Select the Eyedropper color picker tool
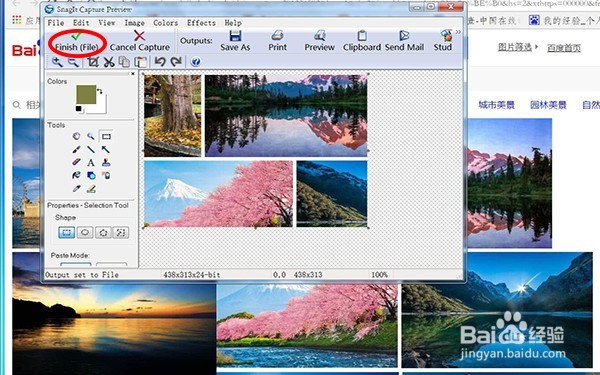This screenshot has height=375, width=600. (x=77, y=188)
